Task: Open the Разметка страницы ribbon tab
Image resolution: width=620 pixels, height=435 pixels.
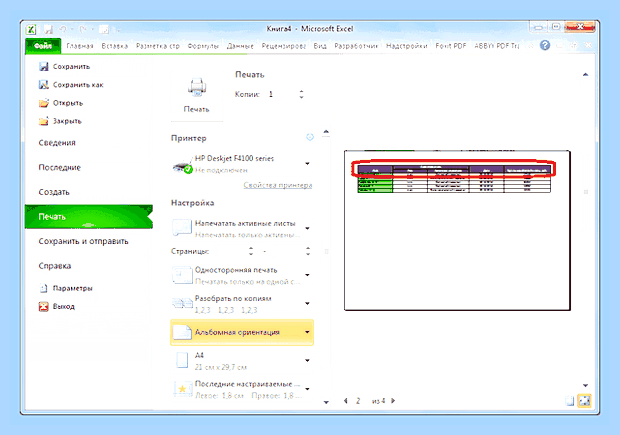Action: [x=157, y=46]
